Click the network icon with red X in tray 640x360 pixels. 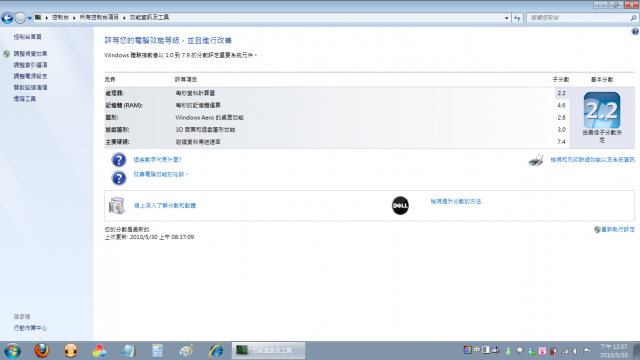point(553,351)
